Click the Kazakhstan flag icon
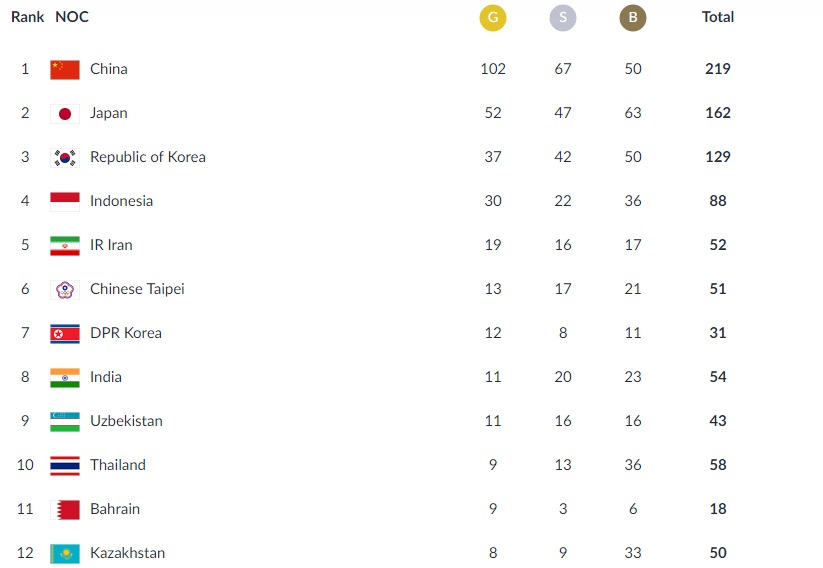The width and height of the screenshot is (823, 568). click(x=65, y=553)
